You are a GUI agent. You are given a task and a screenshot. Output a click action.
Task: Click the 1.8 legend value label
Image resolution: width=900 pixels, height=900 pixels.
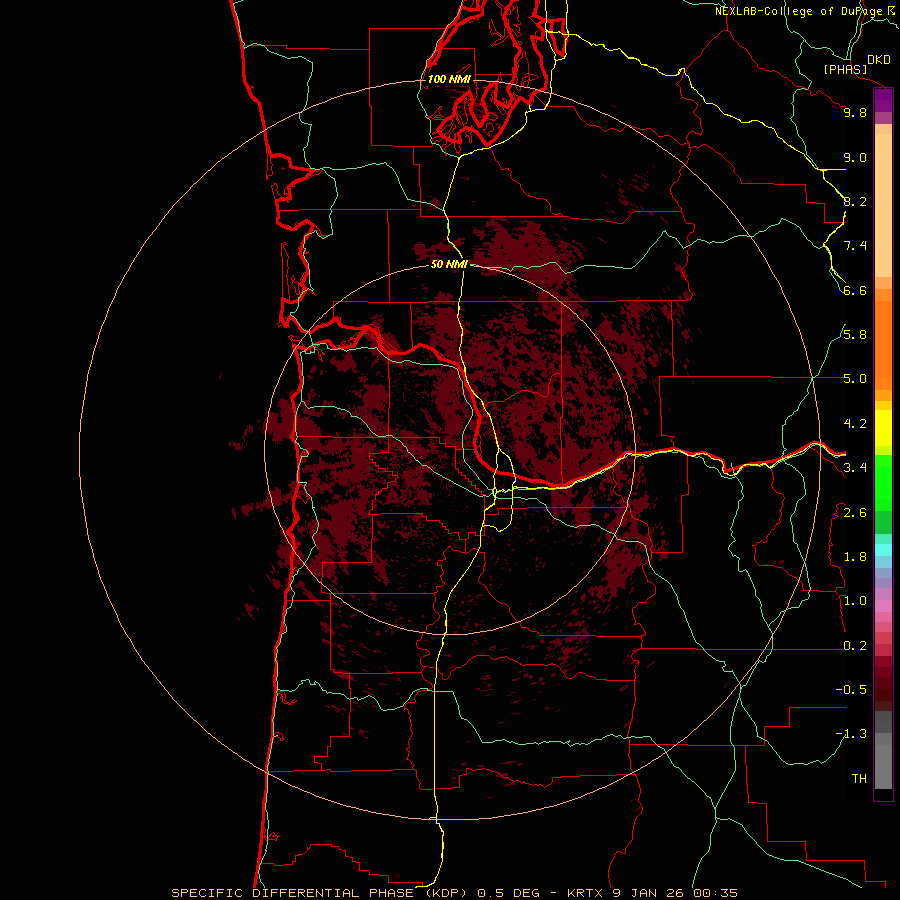coord(855,557)
